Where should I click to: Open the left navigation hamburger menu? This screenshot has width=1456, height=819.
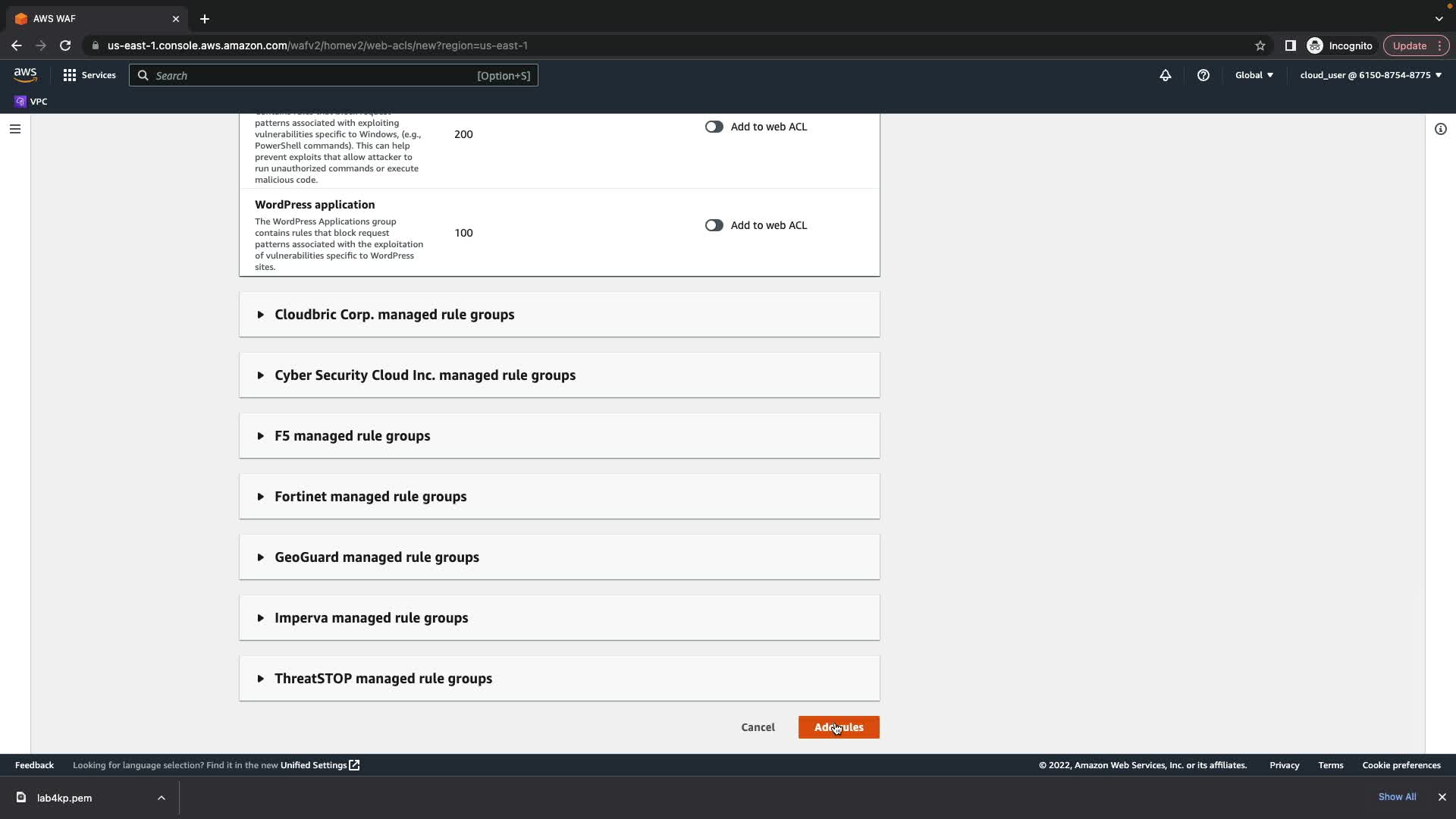(x=15, y=129)
